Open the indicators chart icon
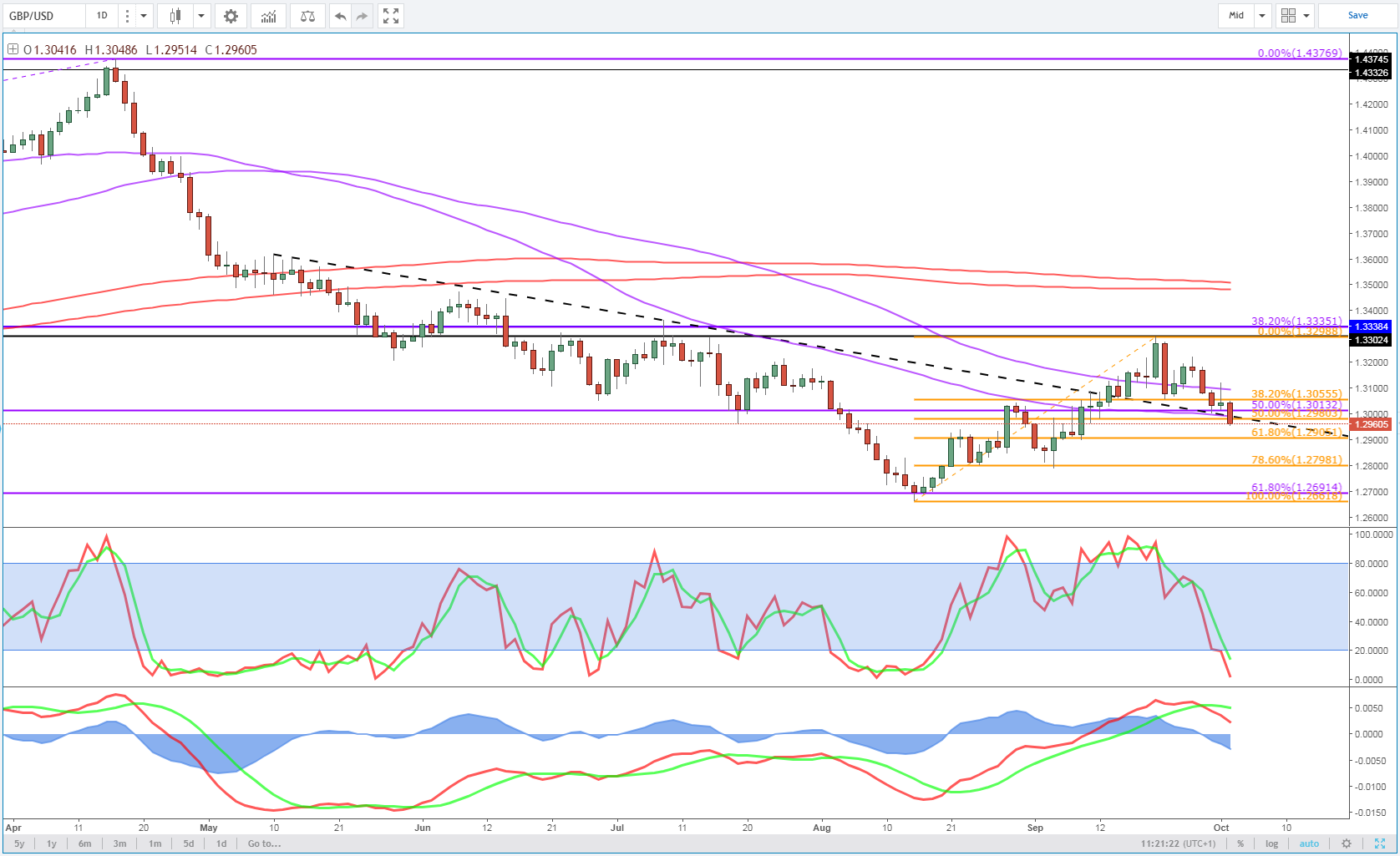 [x=268, y=16]
